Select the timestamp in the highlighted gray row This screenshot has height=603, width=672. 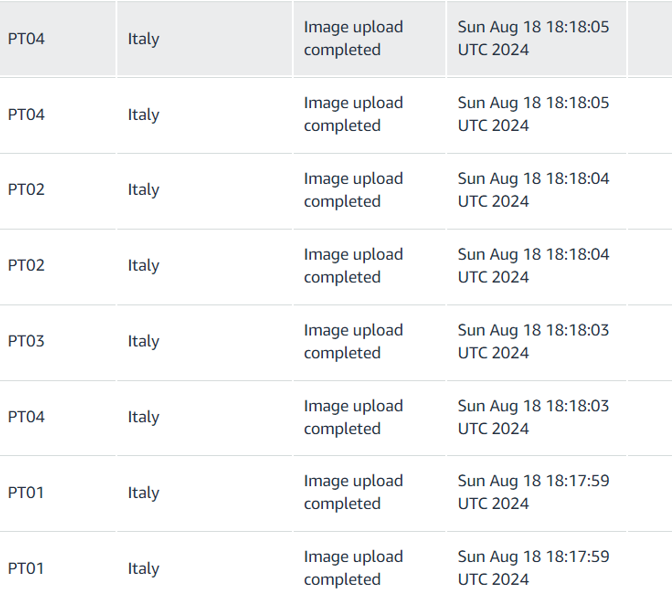[x=533, y=38]
